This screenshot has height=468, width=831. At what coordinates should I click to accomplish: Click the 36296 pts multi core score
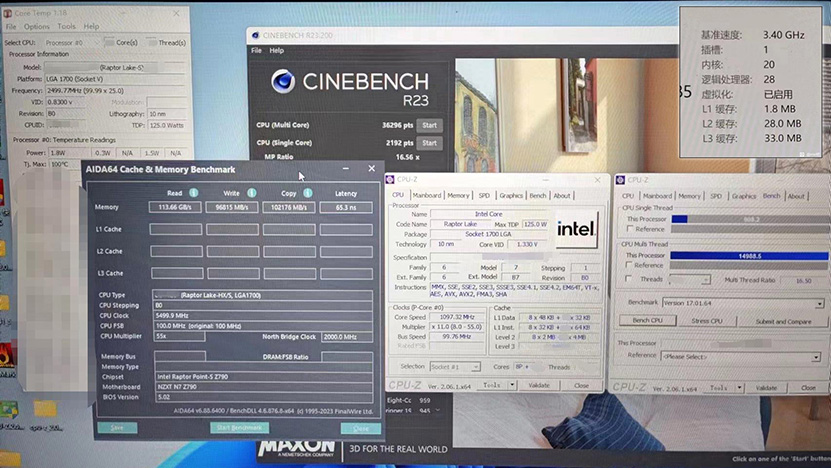[x=397, y=126]
